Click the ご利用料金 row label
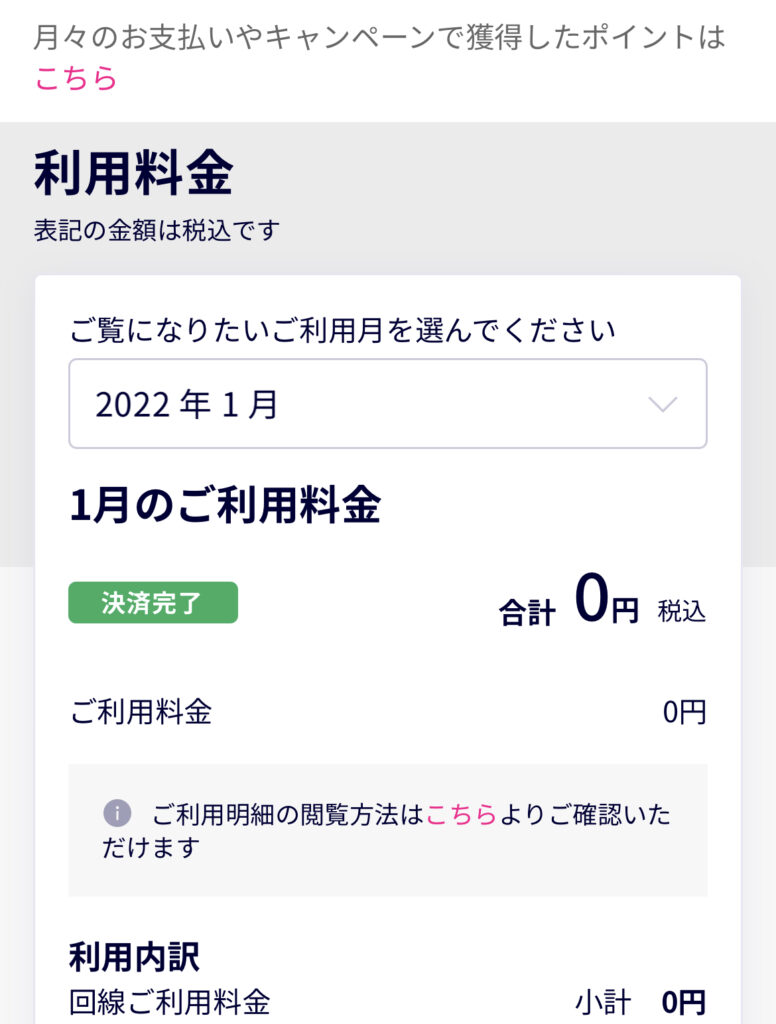The width and height of the screenshot is (776, 1024). pyautogui.click(x=141, y=711)
